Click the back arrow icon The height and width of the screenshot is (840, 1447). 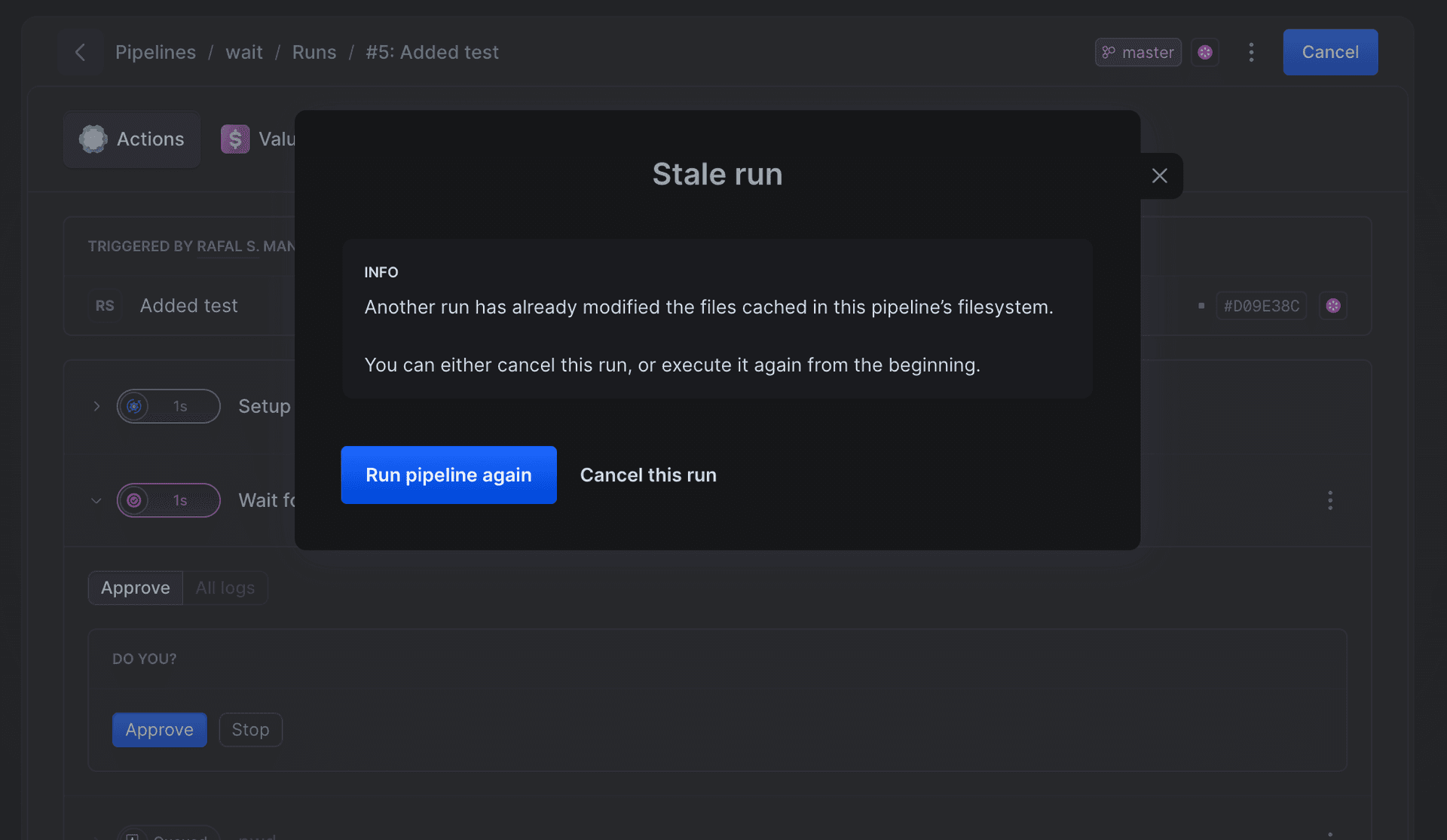pyautogui.click(x=80, y=52)
